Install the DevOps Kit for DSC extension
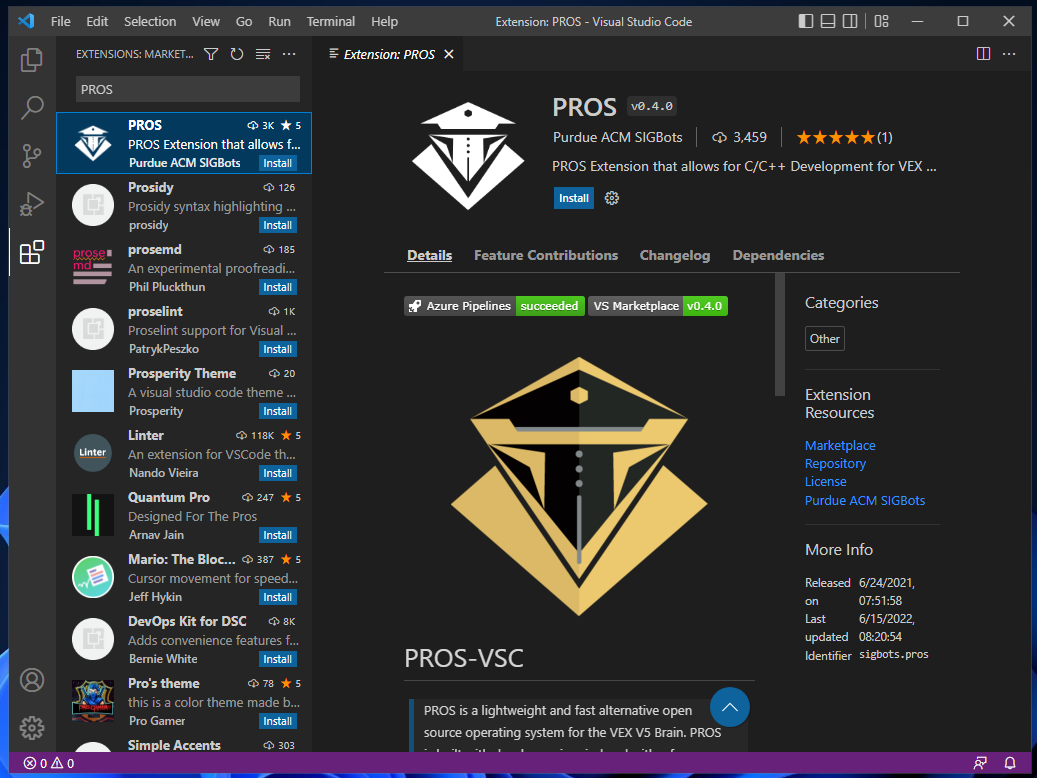The height and width of the screenshot is (778, 1037). coord(278,659)
